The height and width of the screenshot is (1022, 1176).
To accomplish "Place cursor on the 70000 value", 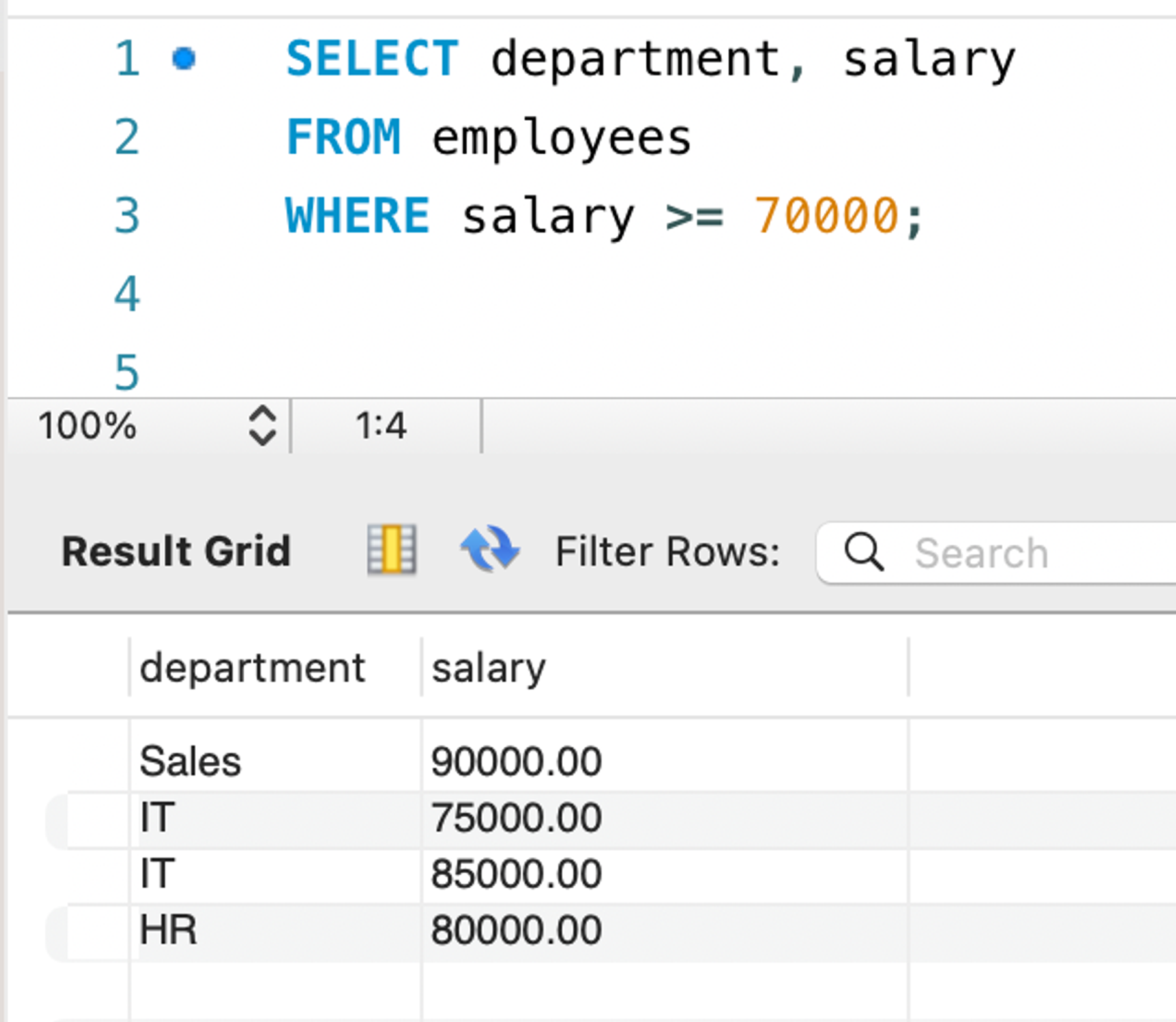I will 826,215.
